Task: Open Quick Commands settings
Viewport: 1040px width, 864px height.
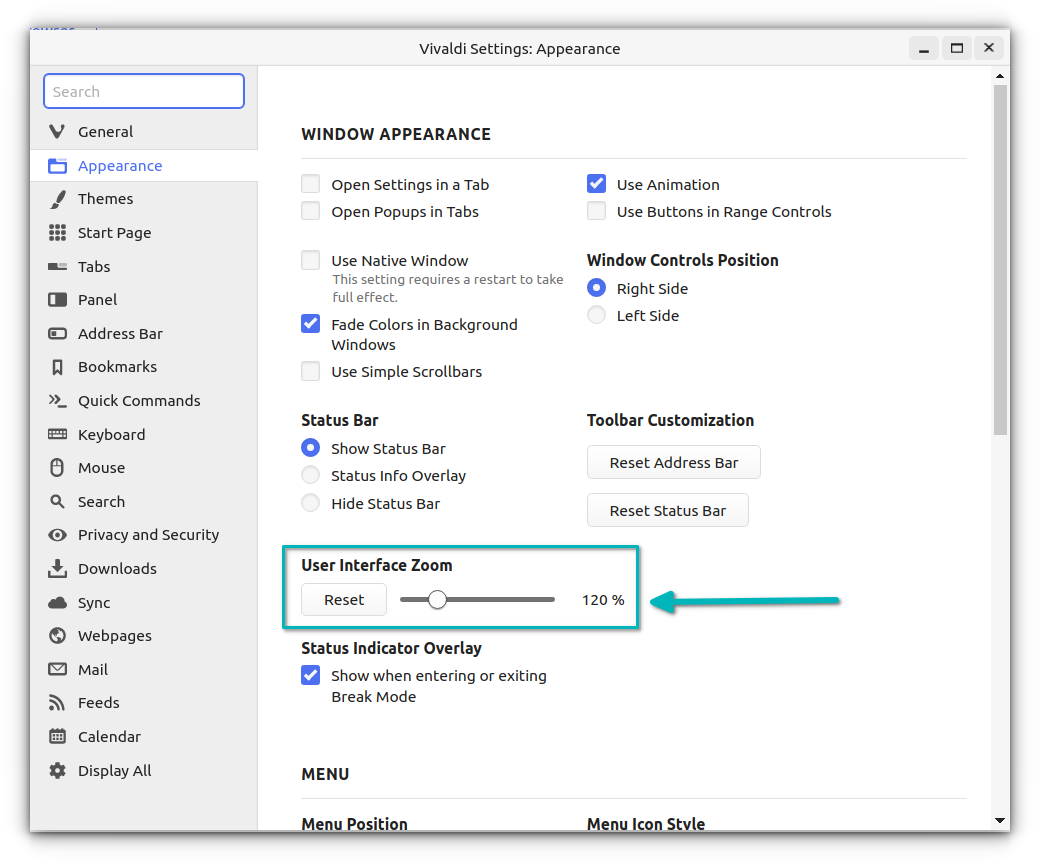Action: 144,401
